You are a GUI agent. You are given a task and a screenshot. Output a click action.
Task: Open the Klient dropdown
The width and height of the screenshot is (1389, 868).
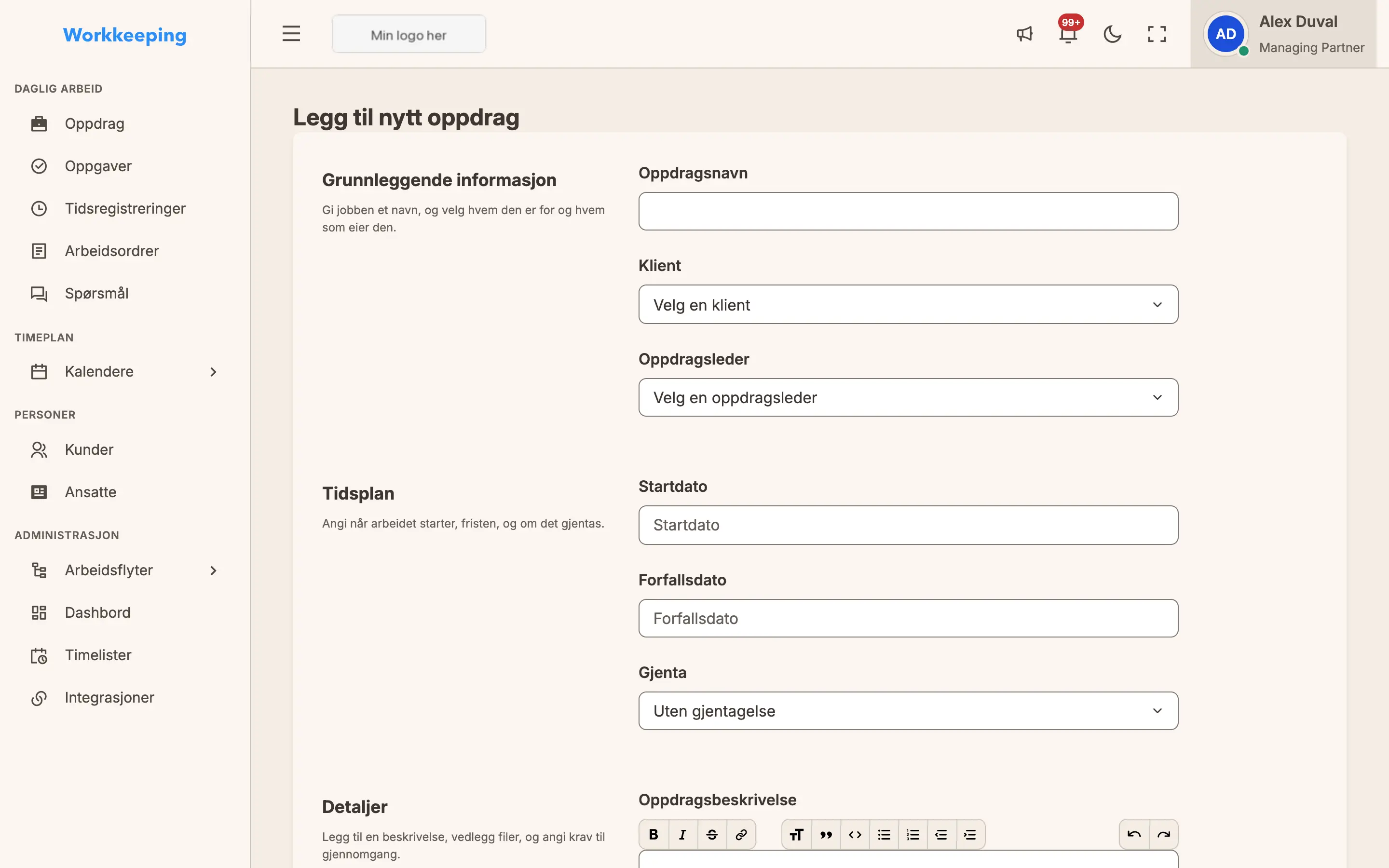click(908, 304)
